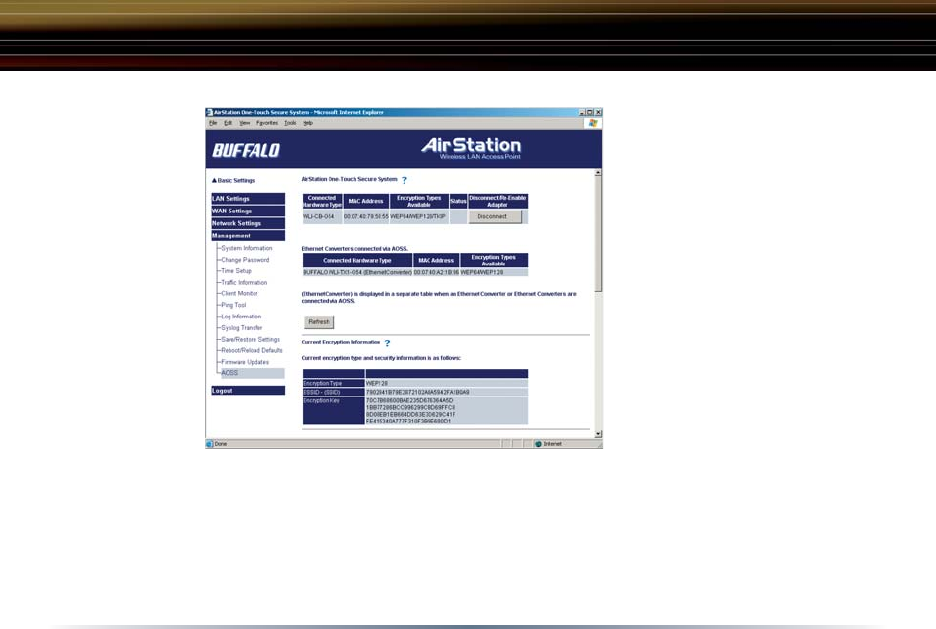Viewport: 936px width, 629px height.
Task: Select Ping Tool in the sidebar
Action: [233, 305]
